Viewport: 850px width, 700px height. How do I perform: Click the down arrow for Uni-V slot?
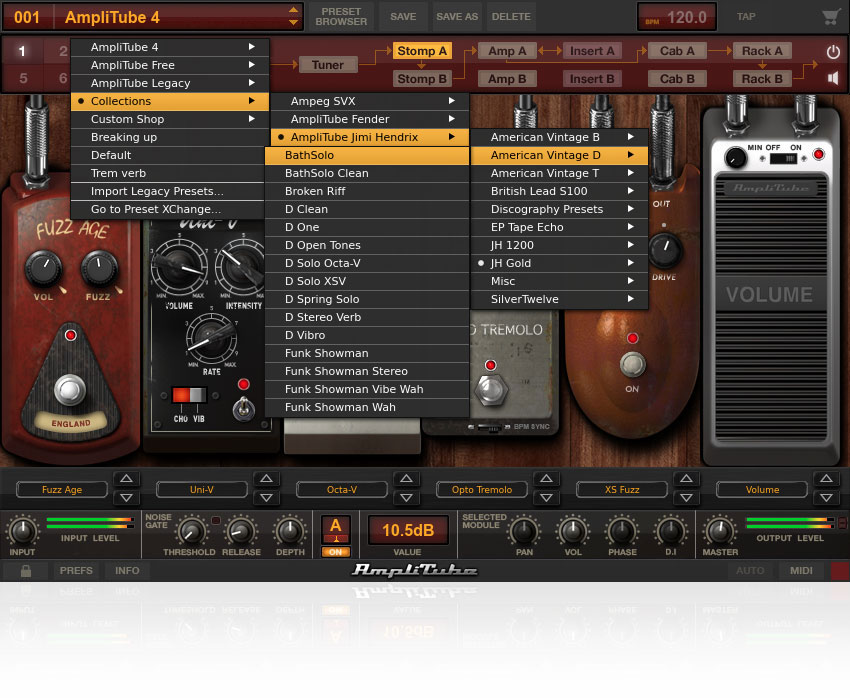pyautogui.click(x=266, y=497)
